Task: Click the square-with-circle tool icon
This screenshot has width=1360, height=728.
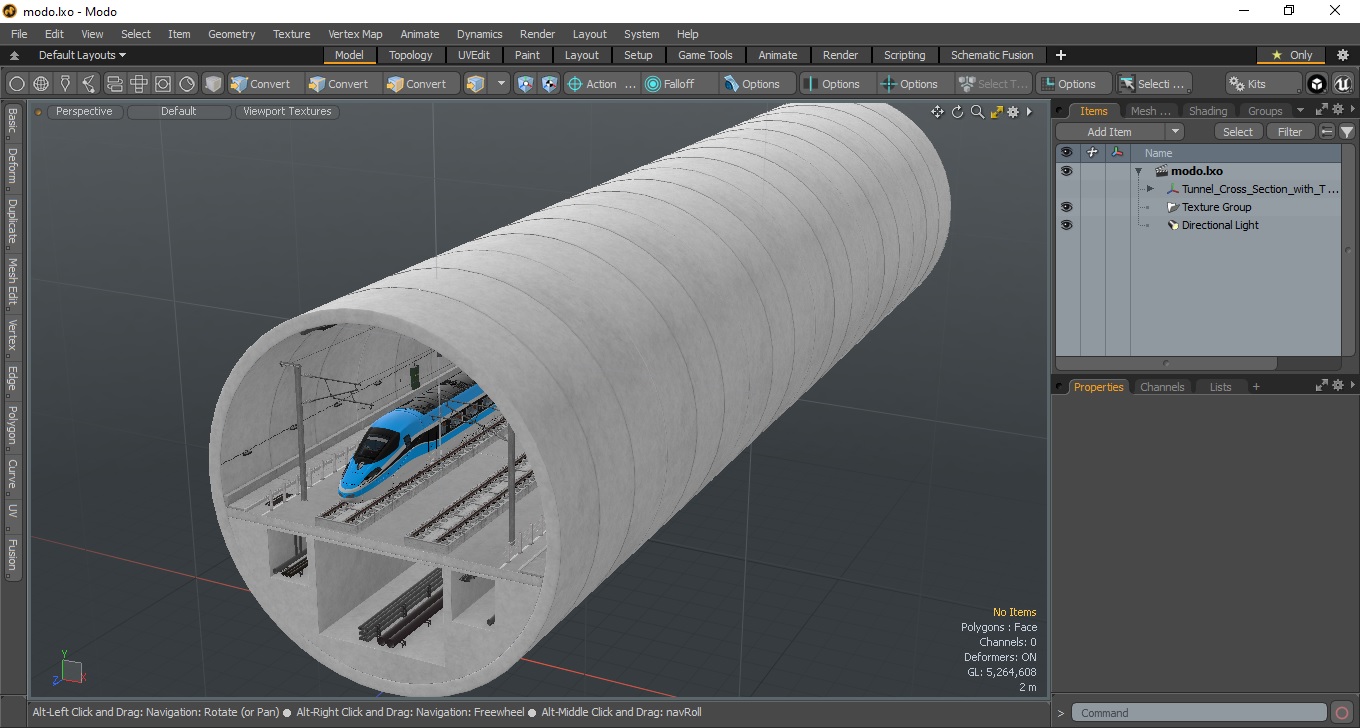Action: [x=163, y=84]
